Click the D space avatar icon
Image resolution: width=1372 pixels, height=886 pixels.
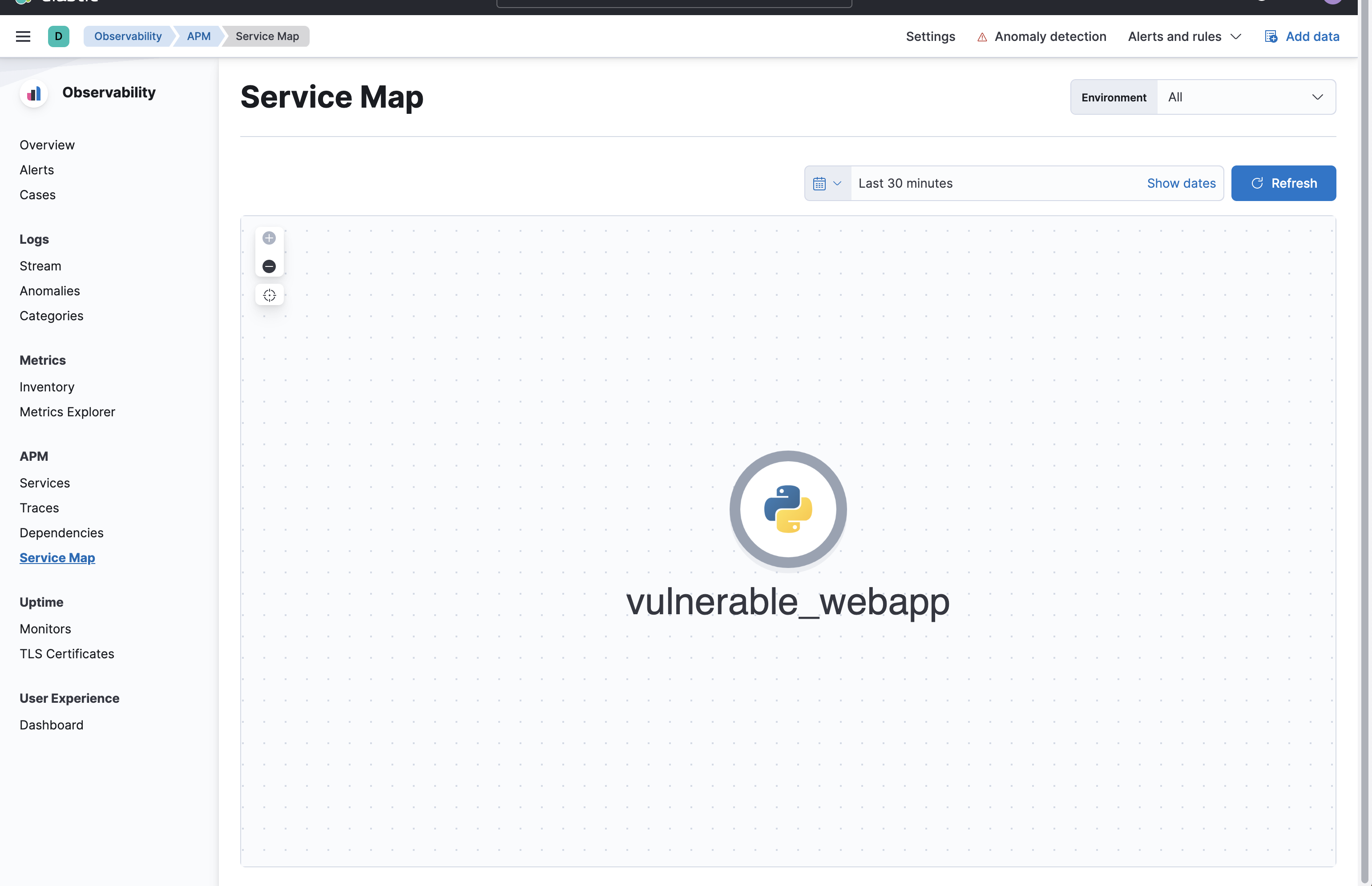59,36
